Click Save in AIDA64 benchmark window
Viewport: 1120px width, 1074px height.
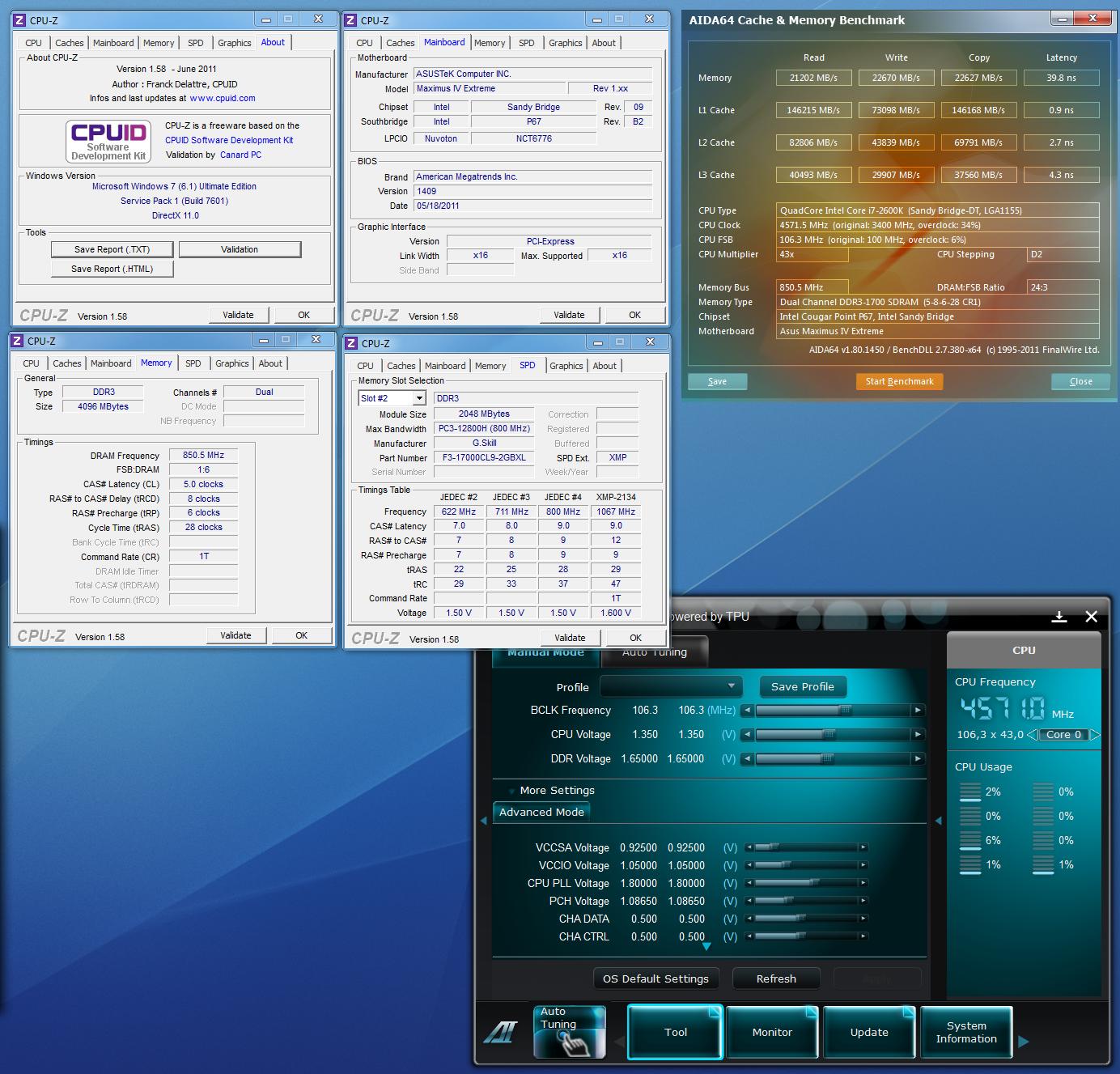point(717,381)
